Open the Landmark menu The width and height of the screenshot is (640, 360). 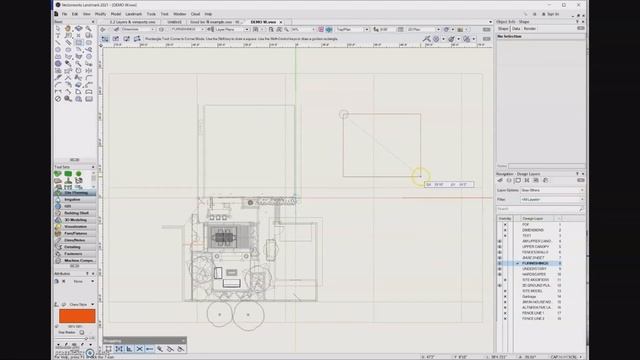(133, 14)
